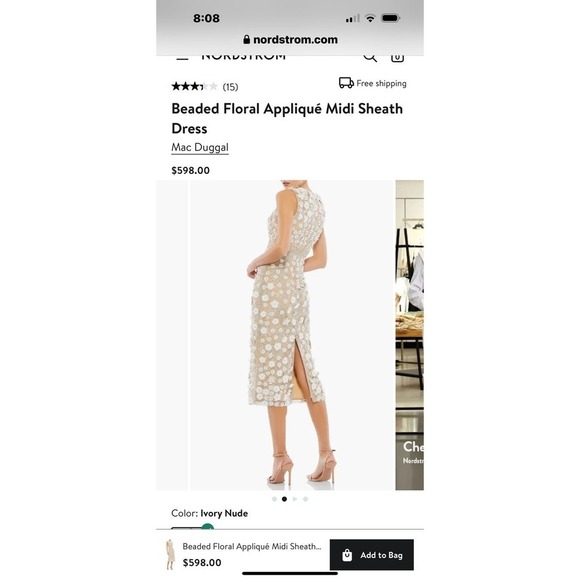Tap the lock icon beside nordstrom.com
580x580 pixels.
247,40
